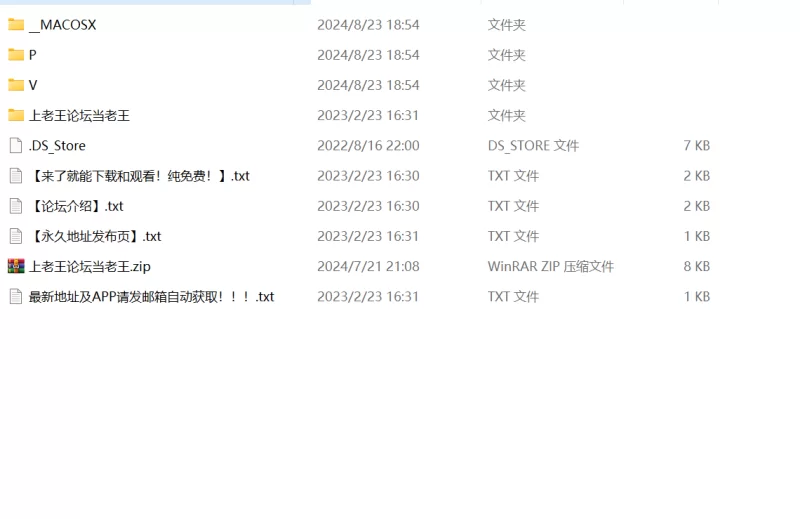
Task: Click the .DS_Store file icon
Action: tap(16, 145)
